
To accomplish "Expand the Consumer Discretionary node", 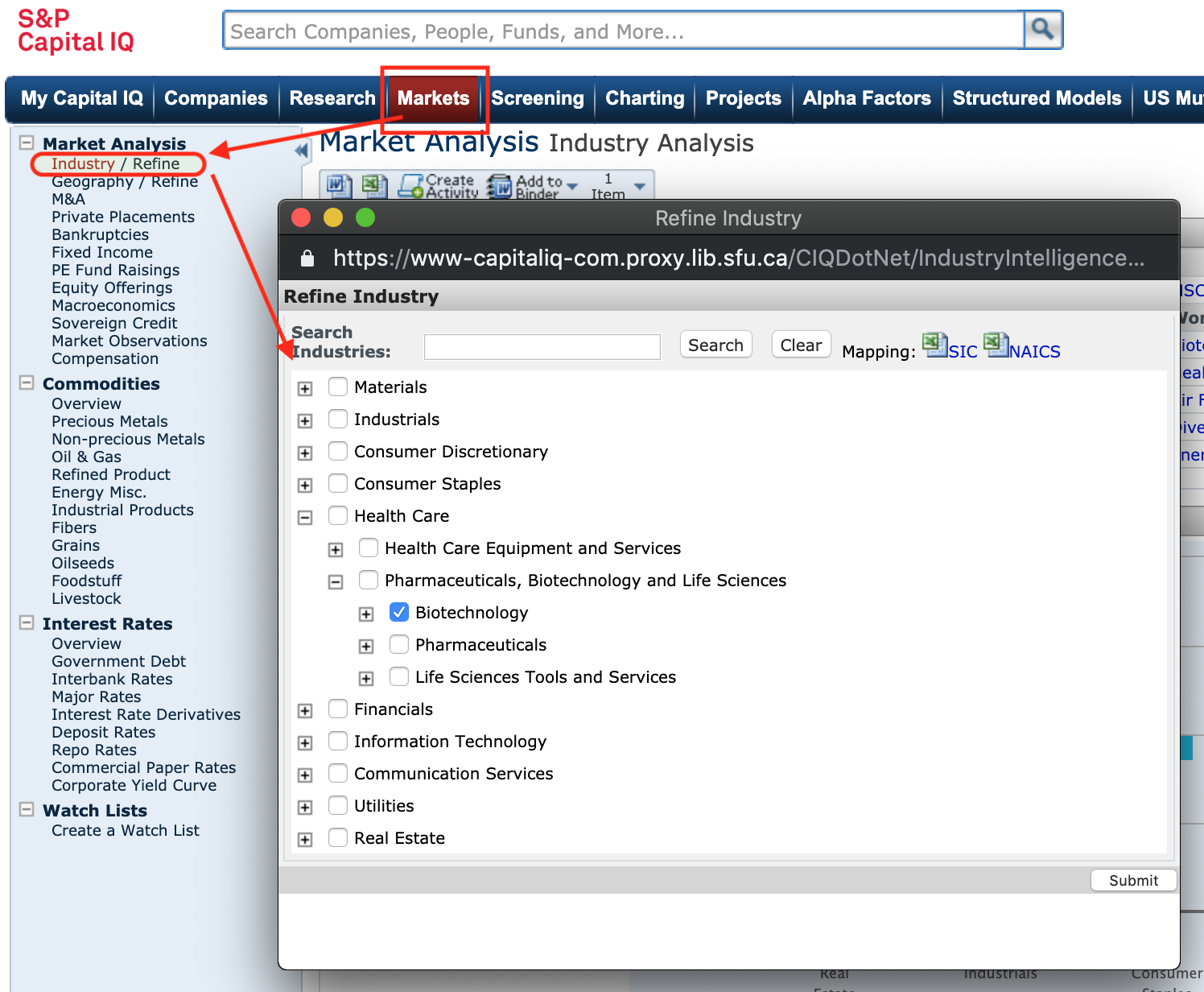I will (x=305, y=453).
